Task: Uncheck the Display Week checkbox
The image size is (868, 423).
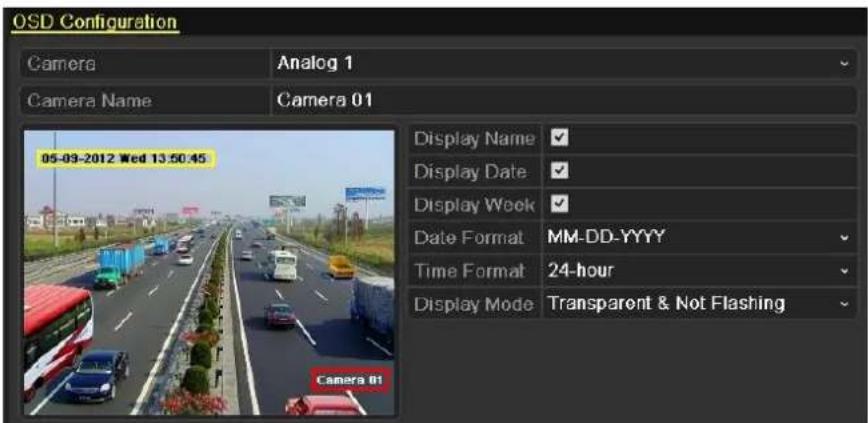Action: coord(560,204)
